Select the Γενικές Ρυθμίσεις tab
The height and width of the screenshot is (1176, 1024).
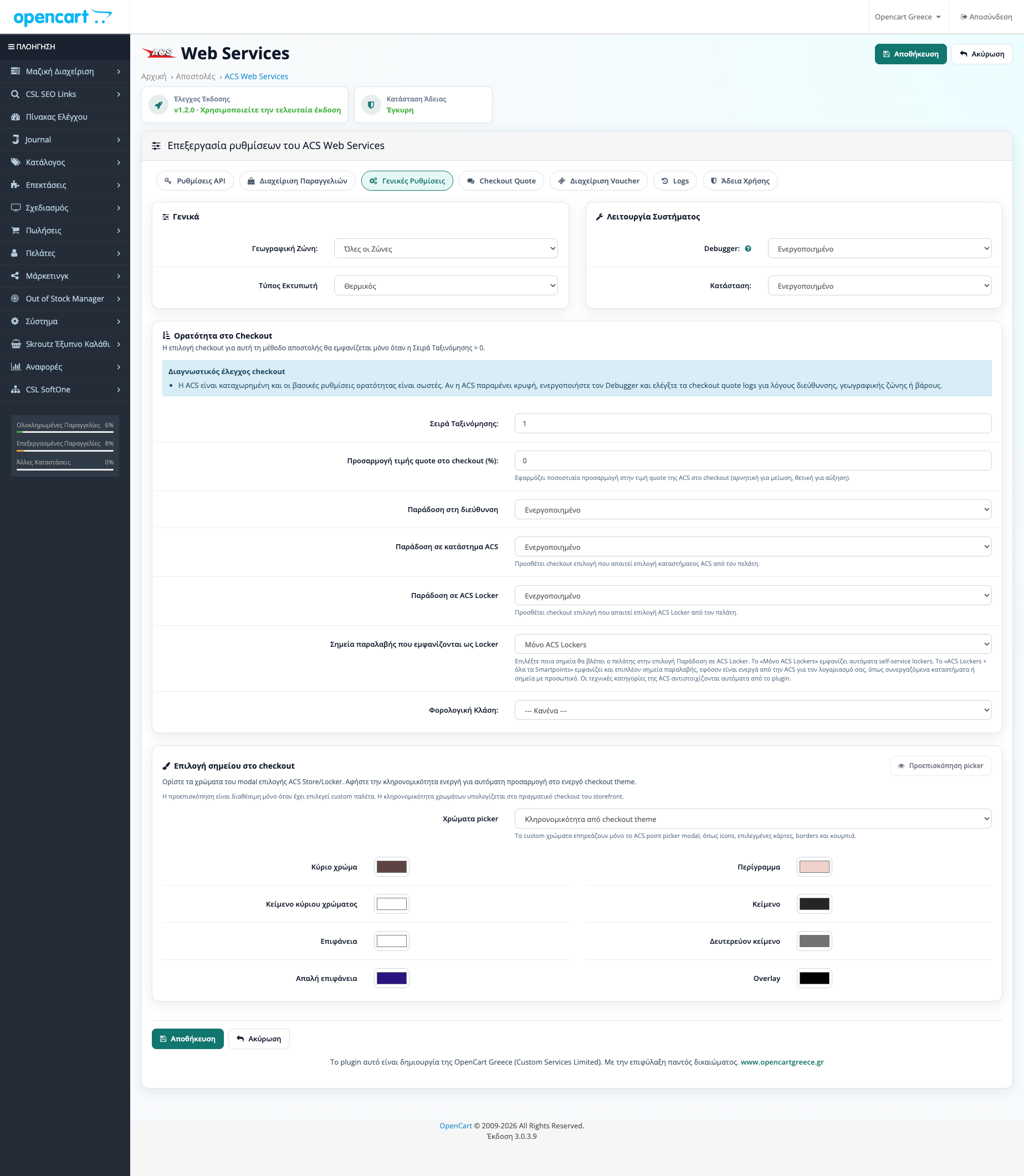click(x=407, y=181)
